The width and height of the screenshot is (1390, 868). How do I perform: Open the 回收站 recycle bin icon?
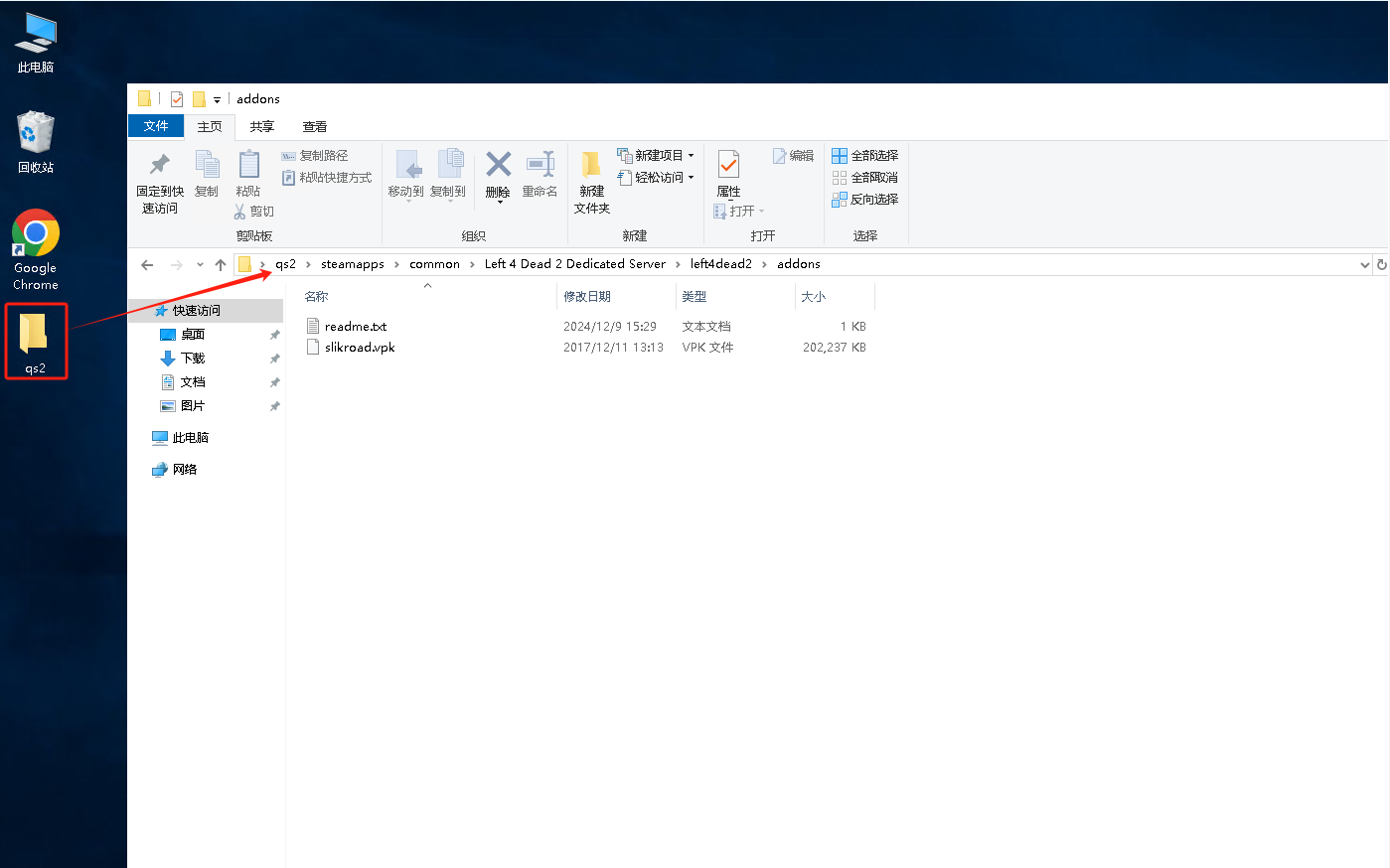click(36, 142)
